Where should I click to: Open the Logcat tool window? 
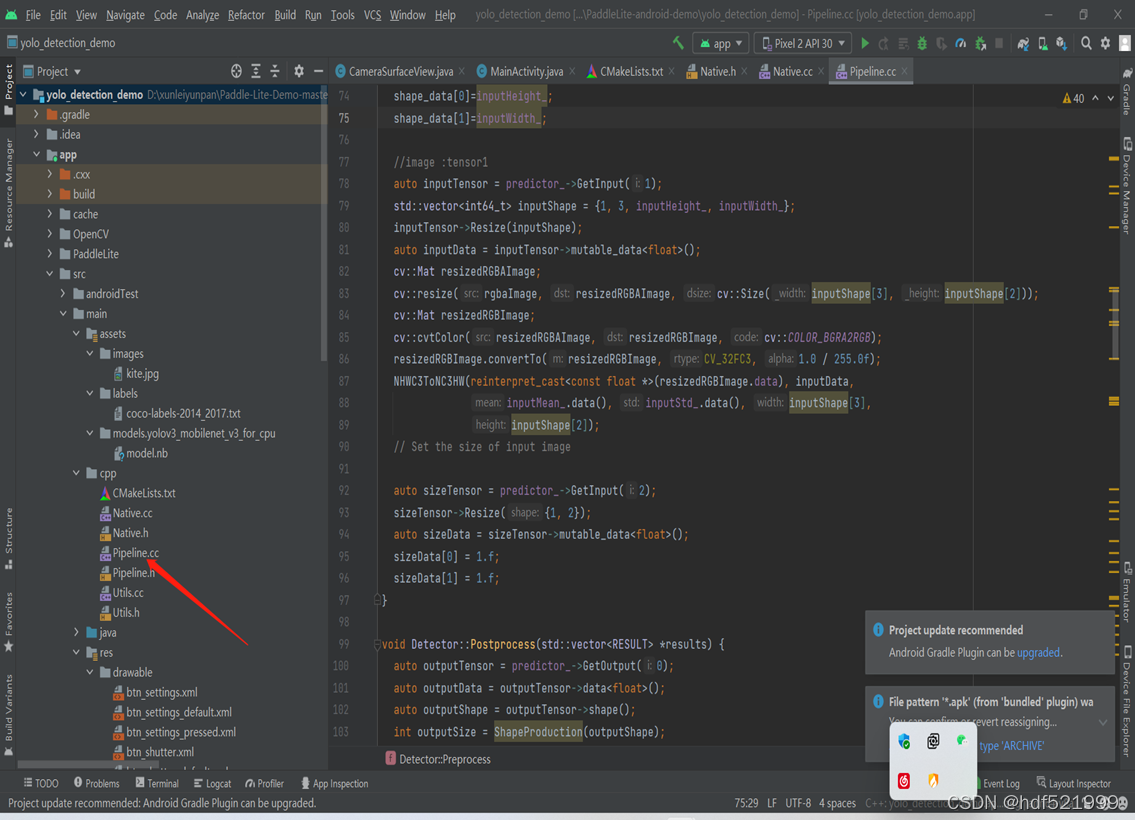click(212, 783)
